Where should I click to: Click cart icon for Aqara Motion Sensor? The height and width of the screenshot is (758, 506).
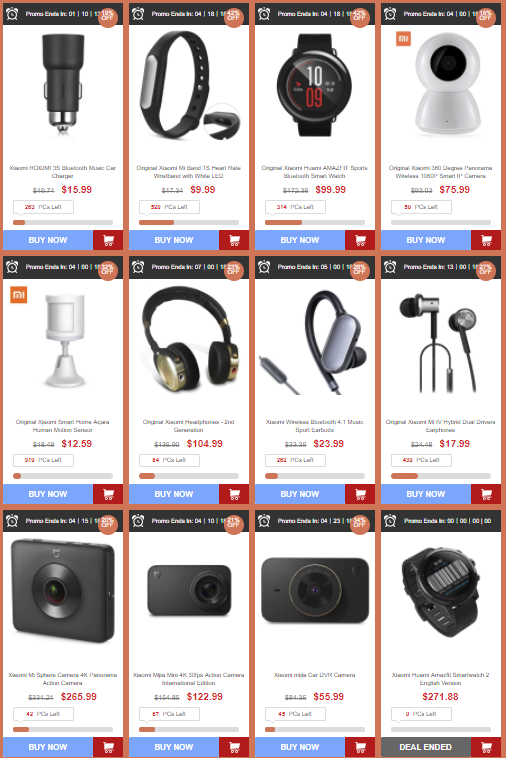tap(108, 494)
